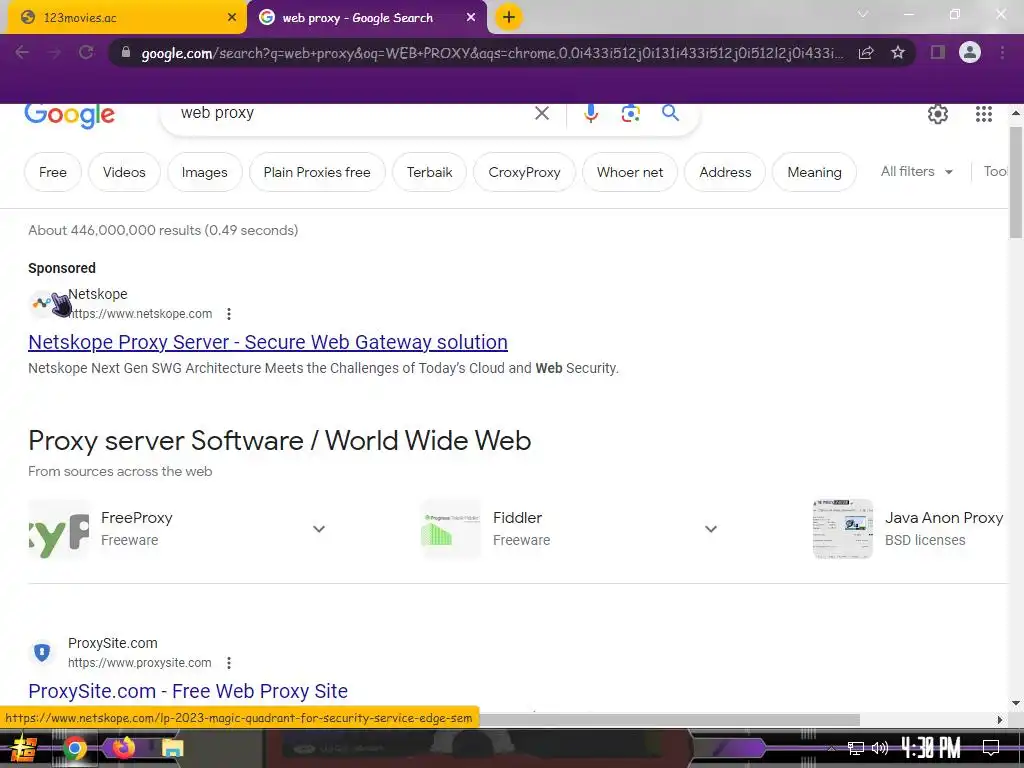The width and height of the screenshot is (1024, 768).
Task: Open the All filters dropdown
Action: coord(916,172)
